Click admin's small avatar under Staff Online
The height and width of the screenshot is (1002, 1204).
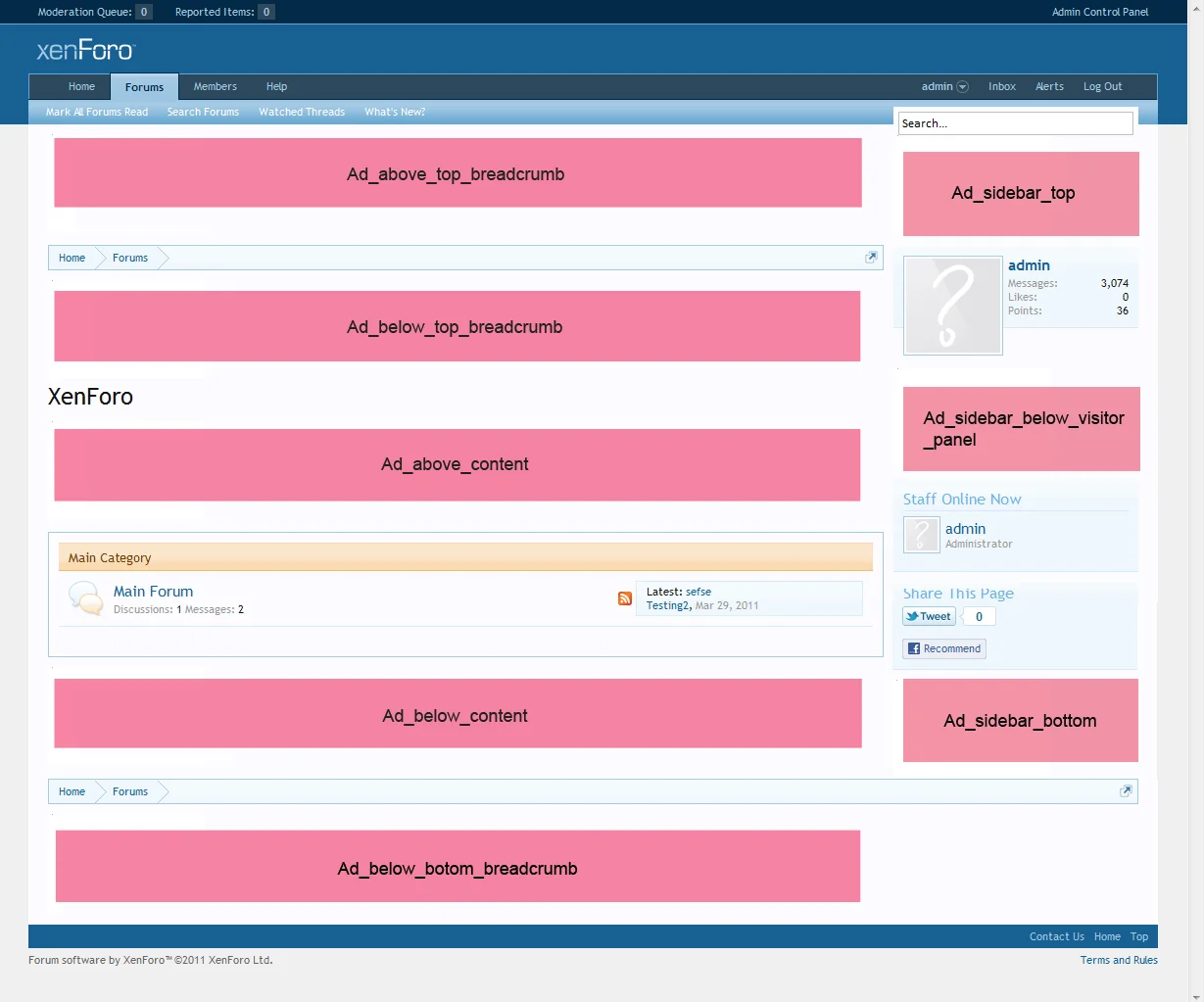(x=922, y=535)
